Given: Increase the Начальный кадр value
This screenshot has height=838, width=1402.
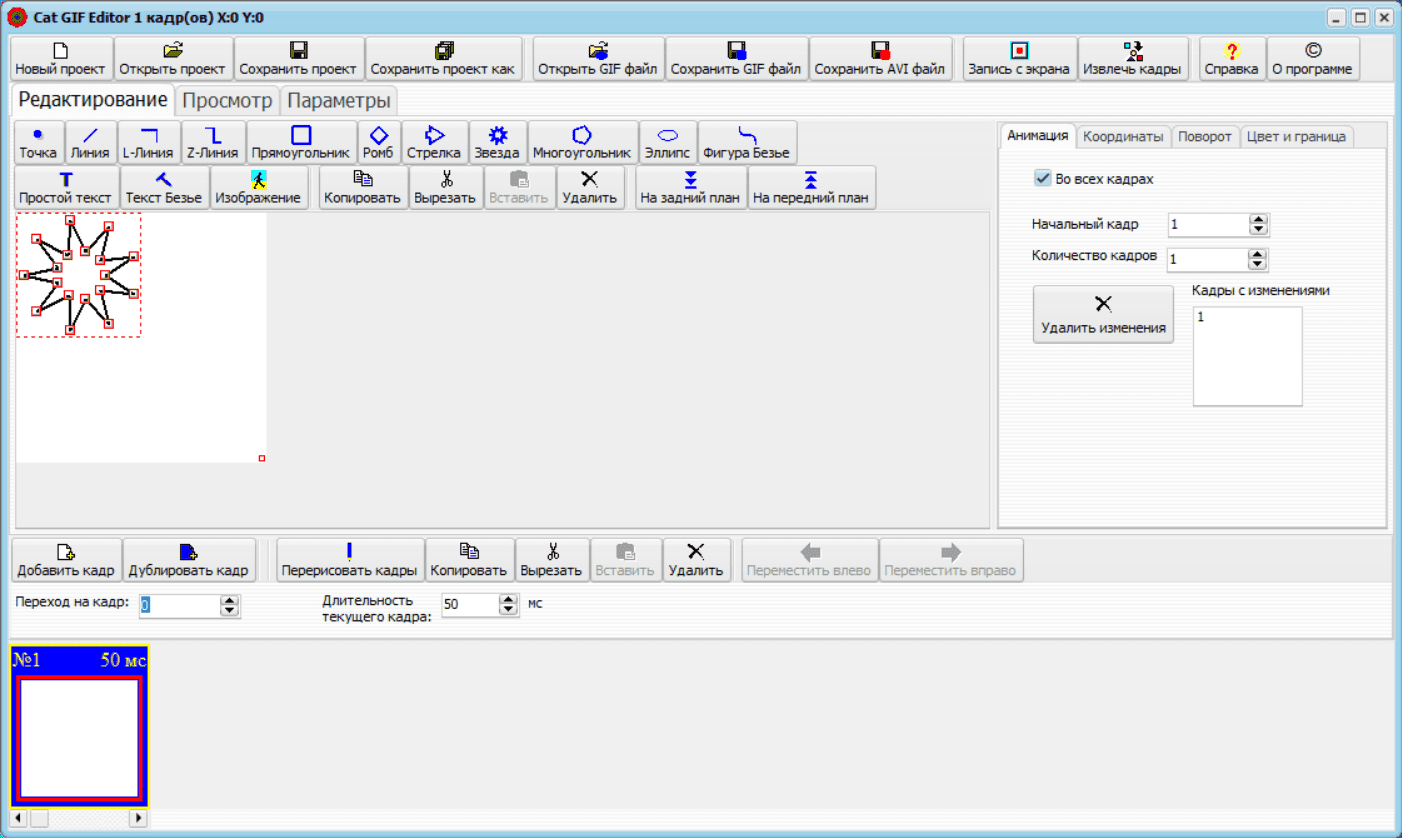Looking at the screenshot, I should [1259, 220].
